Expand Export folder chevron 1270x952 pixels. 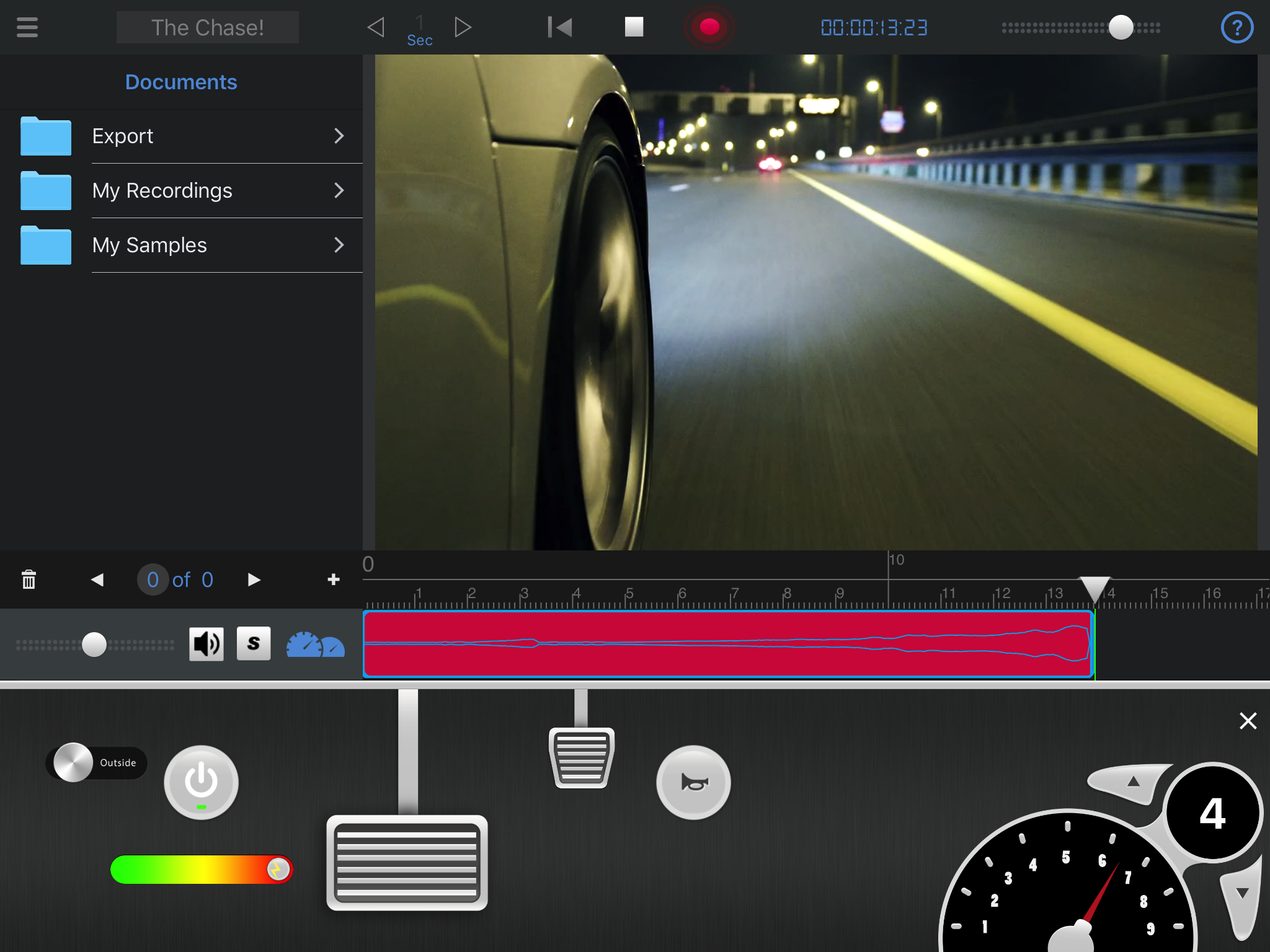[x=339, y=136]
